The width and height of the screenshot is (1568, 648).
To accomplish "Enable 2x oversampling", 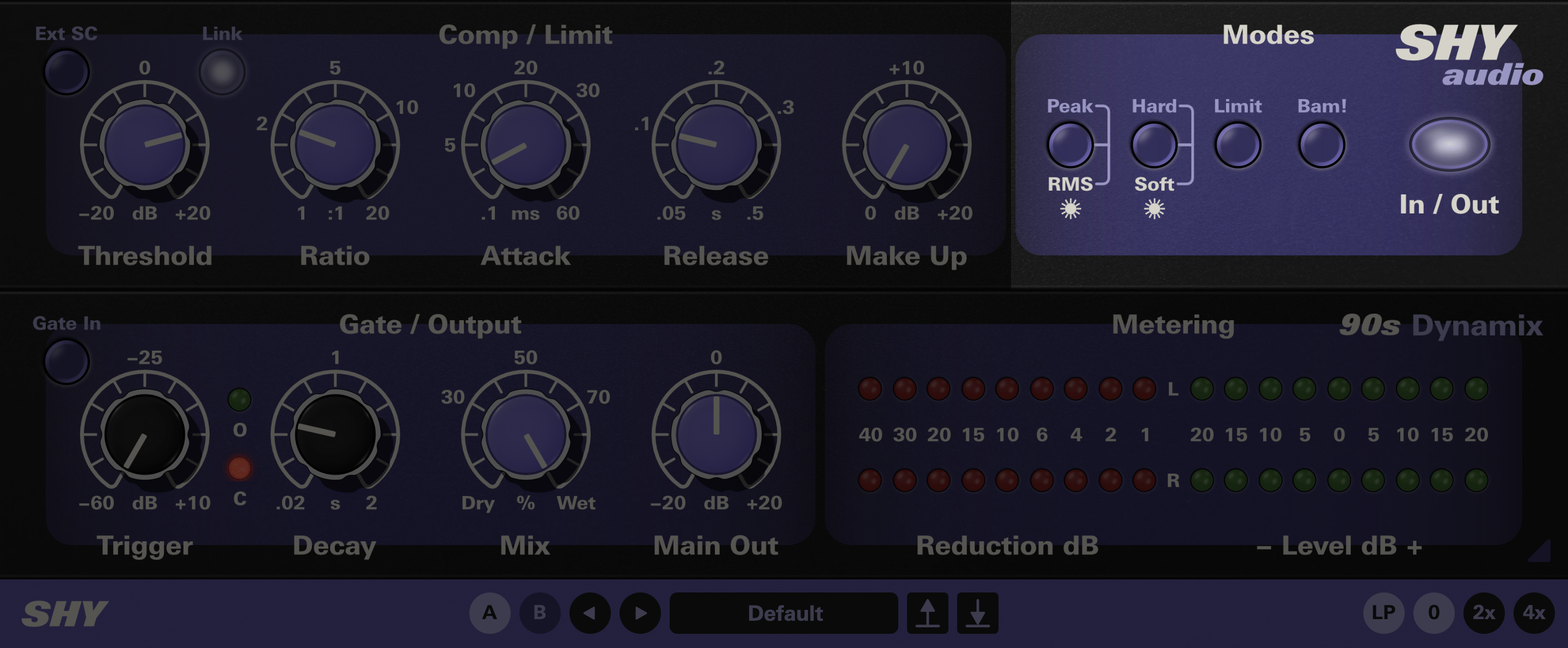I will 1486,614.
